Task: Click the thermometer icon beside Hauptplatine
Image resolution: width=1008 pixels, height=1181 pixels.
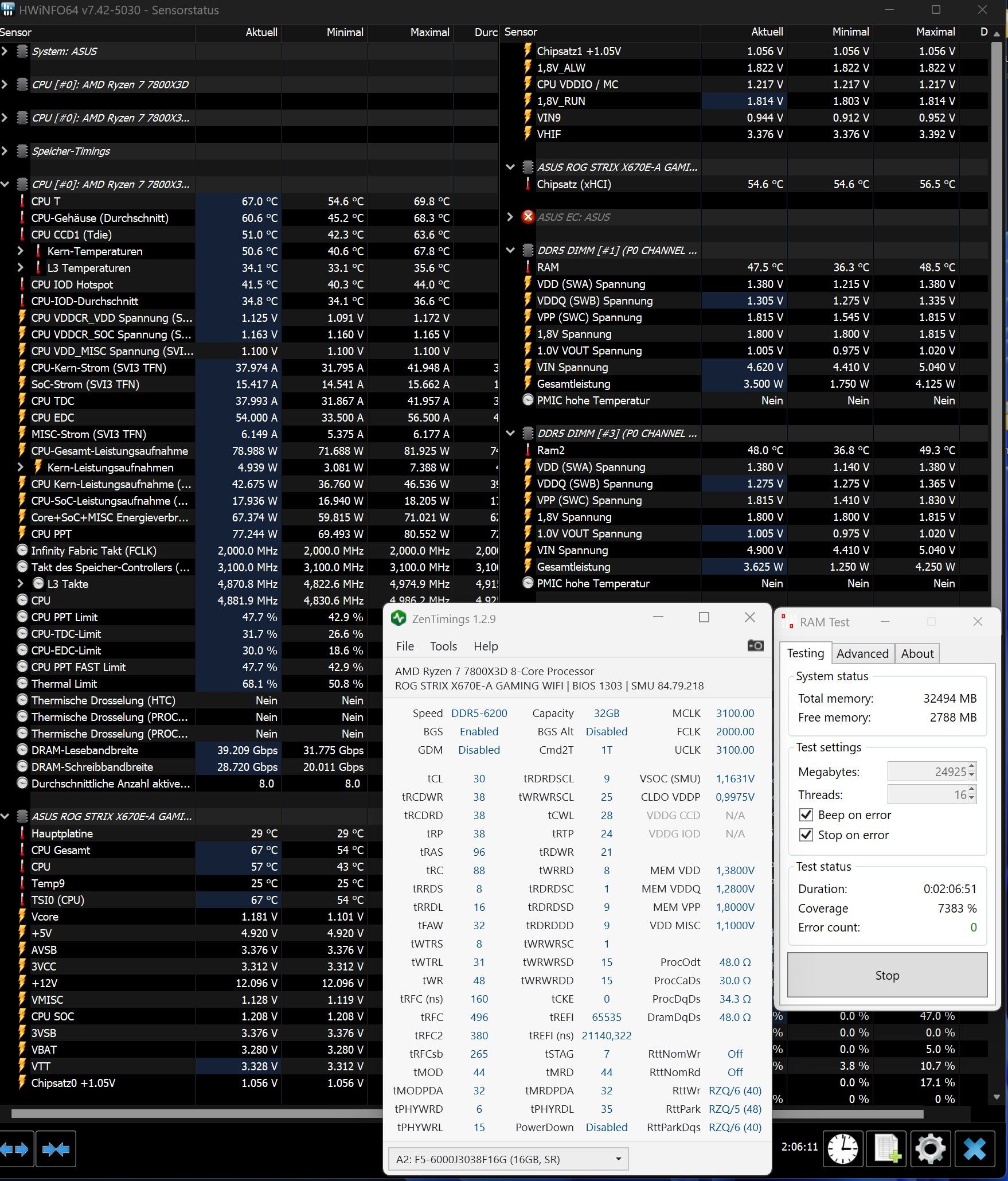Action: point(22,833)
